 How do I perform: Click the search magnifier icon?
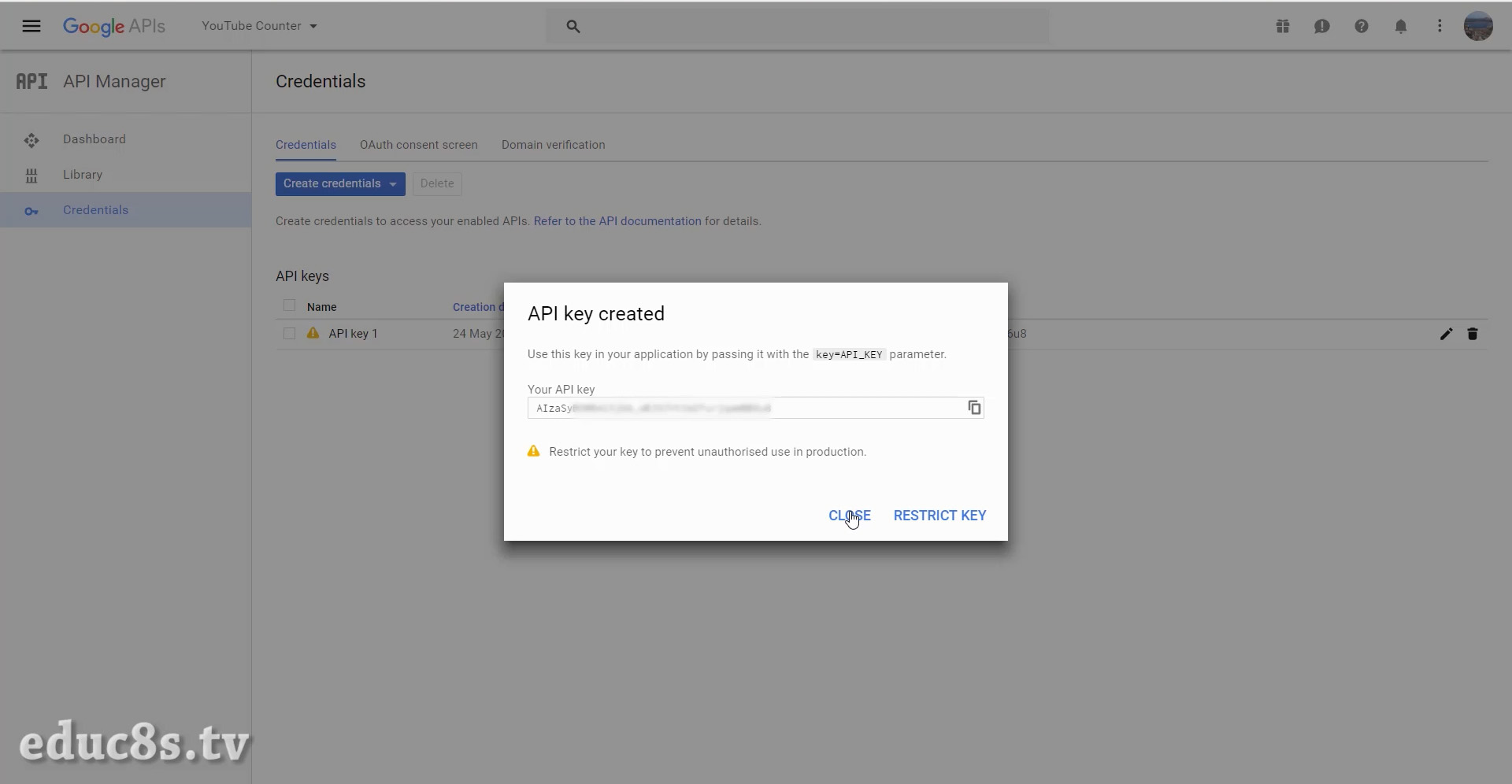573,27
